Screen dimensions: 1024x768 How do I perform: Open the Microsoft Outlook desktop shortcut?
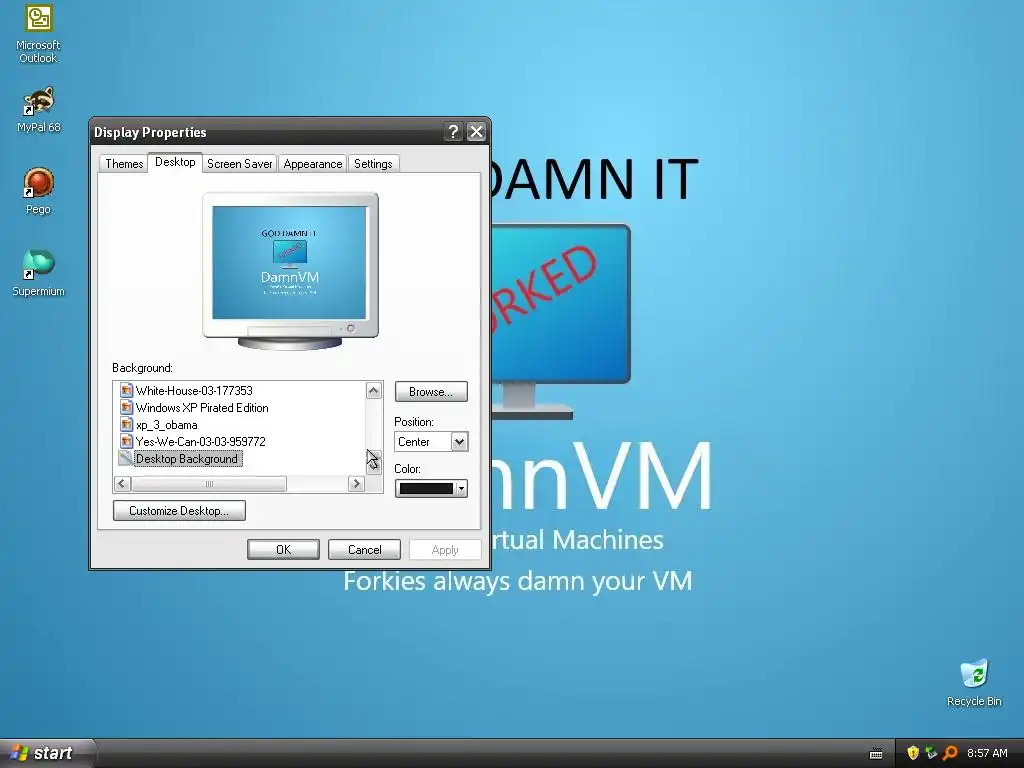tap(38, 34)
